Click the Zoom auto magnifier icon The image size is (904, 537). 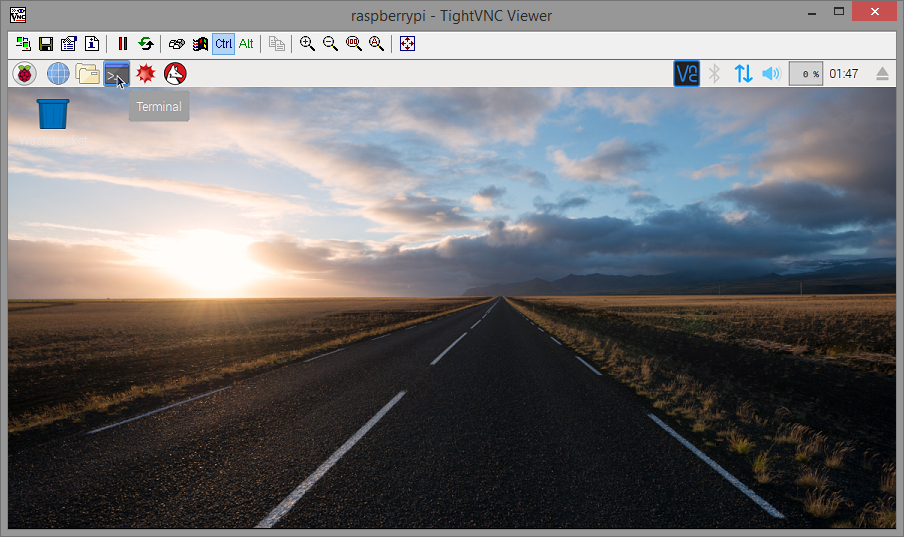pyautogui.click(x=376, y=44)
